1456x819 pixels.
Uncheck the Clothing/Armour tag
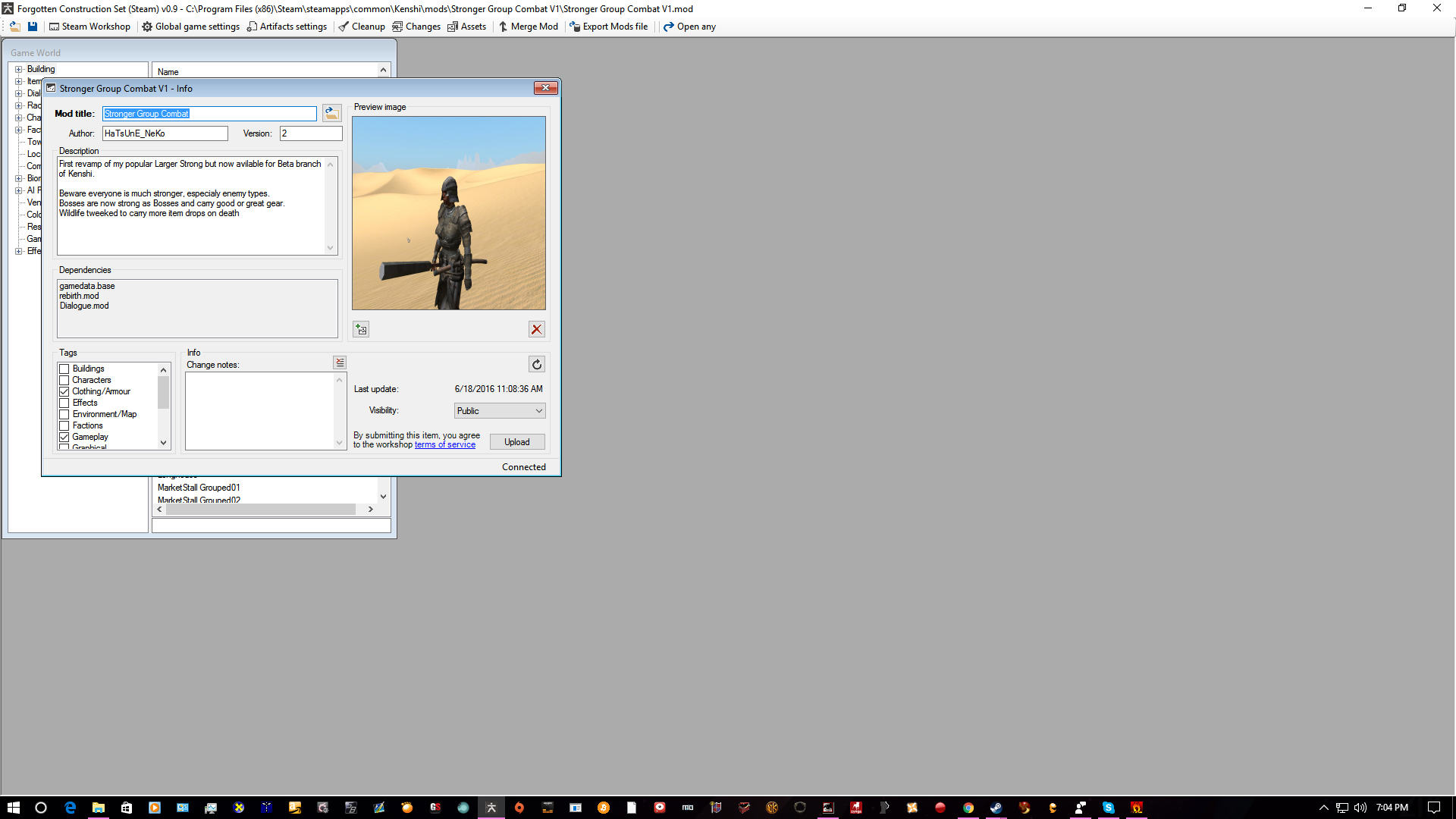point(64,392)
